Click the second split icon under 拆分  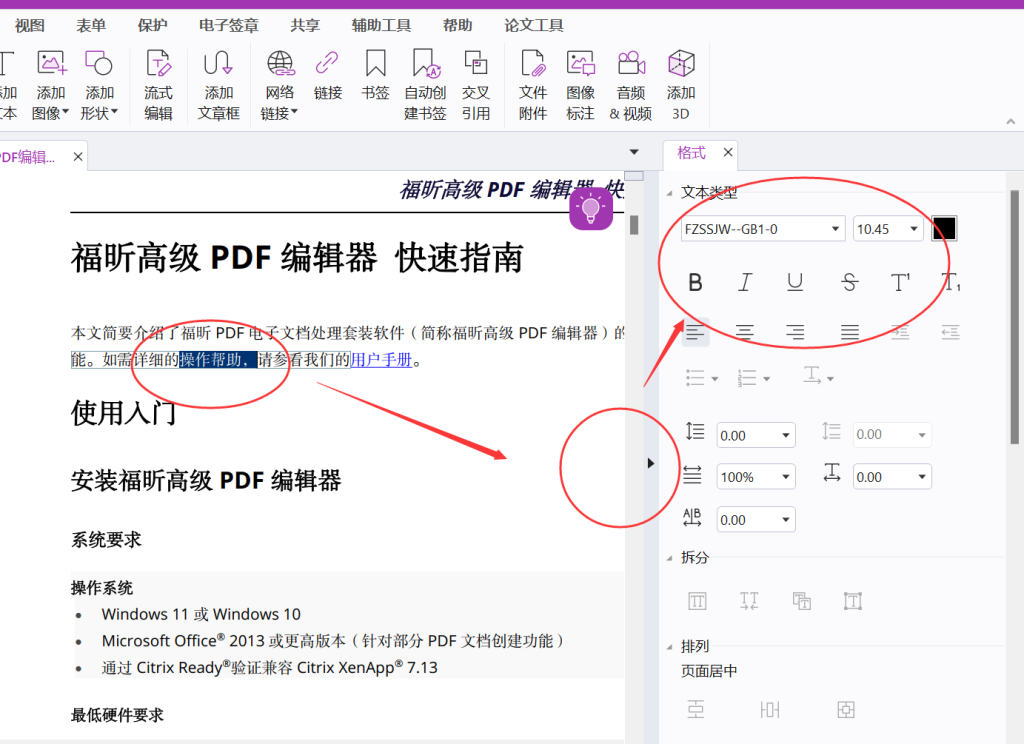(x=749, y=600)
